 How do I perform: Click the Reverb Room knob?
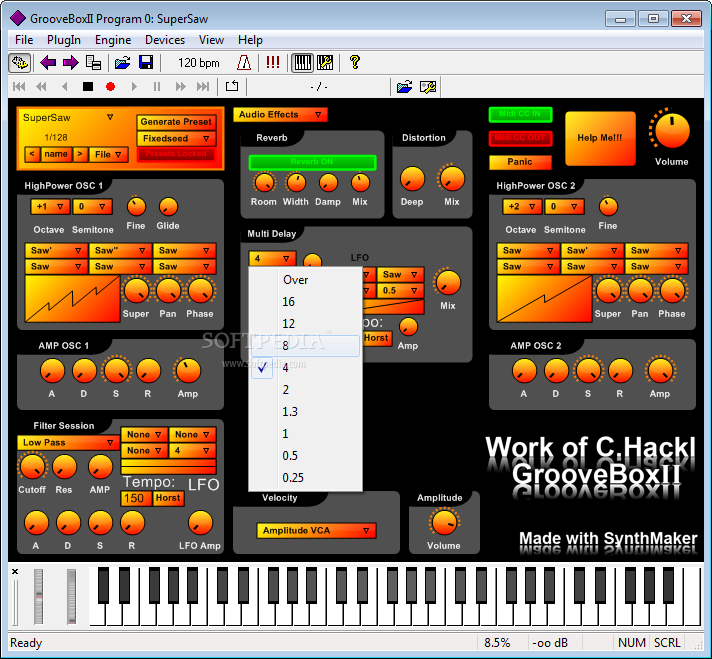(x=264, y=183)
